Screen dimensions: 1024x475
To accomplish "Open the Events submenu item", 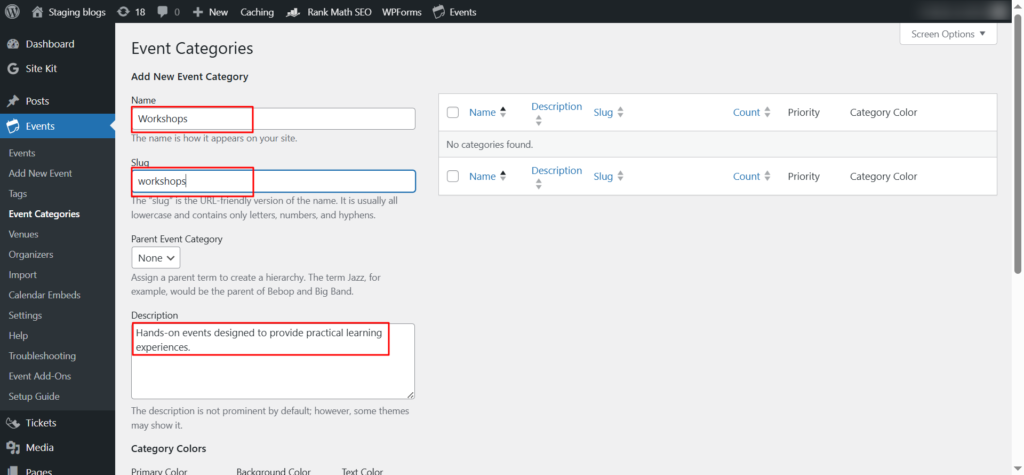I will pyautogui.click(x=22, y=153).
